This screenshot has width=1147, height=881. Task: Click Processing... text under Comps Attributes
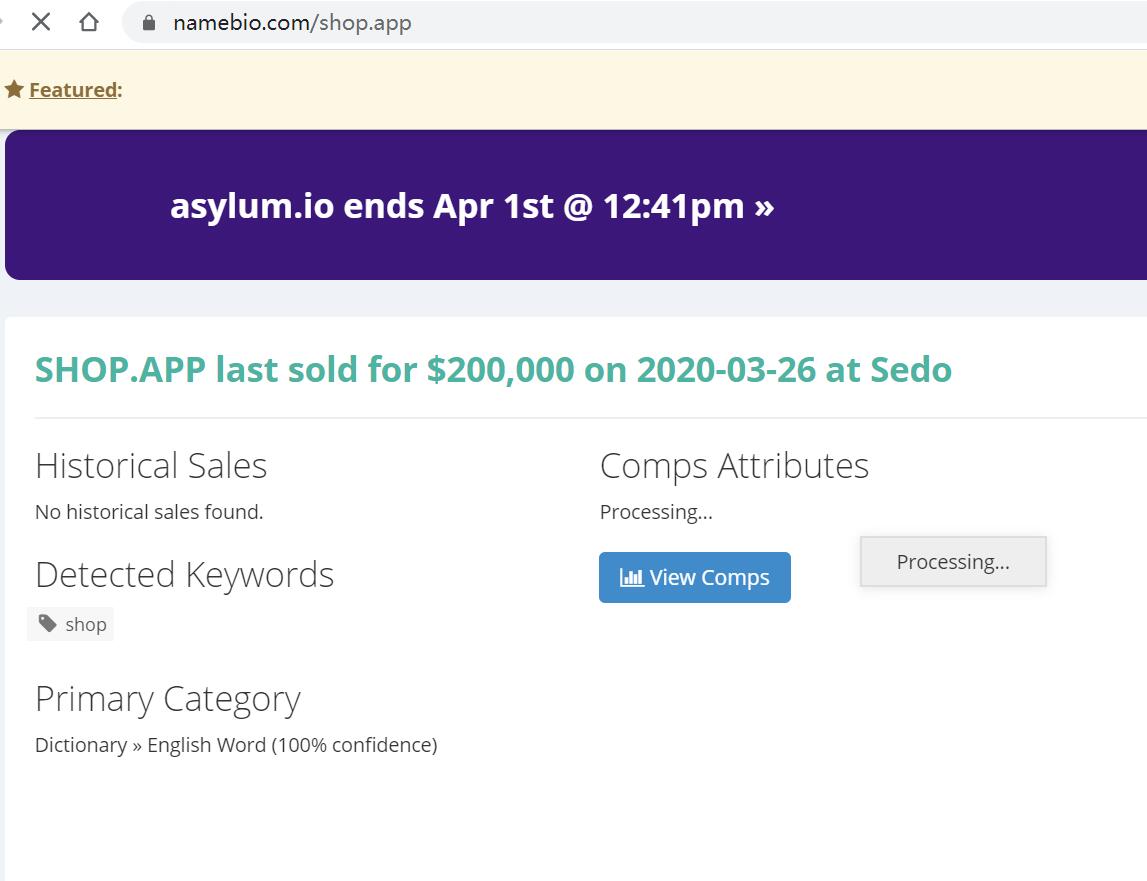pyautogui.click(x=656, y=512)
